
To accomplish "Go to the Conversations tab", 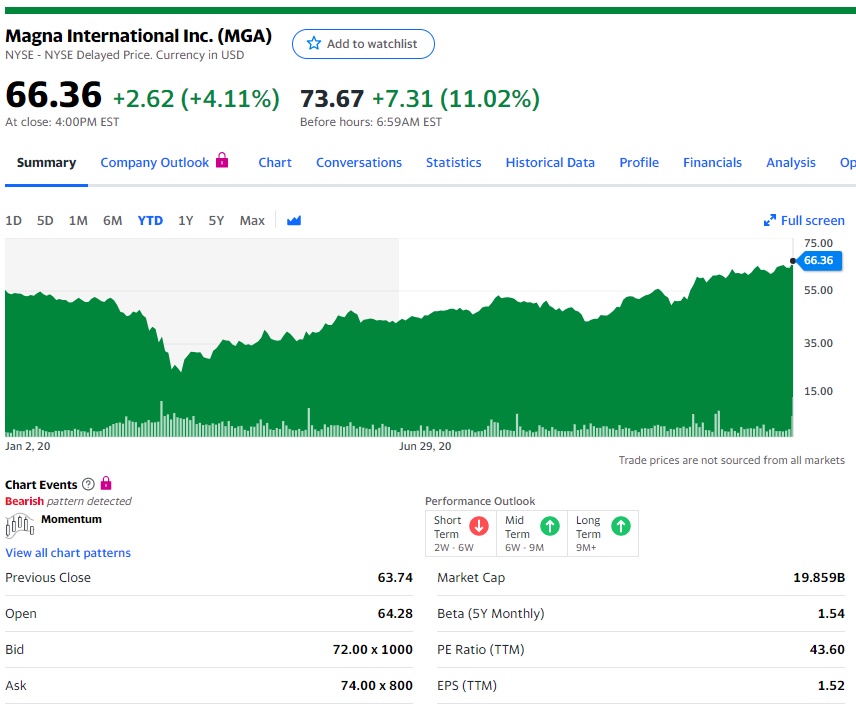I will [359, 163].
